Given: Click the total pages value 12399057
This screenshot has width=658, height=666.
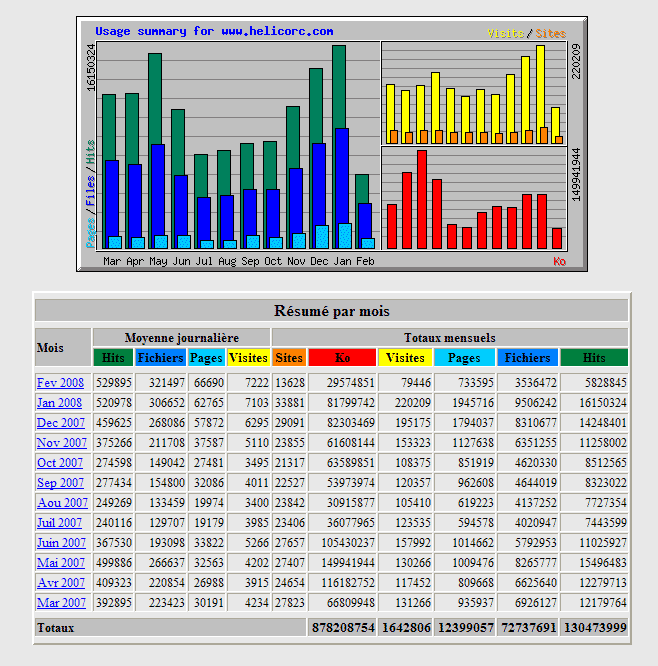Looking at the screenshot, I should click(x=465, y=628).
